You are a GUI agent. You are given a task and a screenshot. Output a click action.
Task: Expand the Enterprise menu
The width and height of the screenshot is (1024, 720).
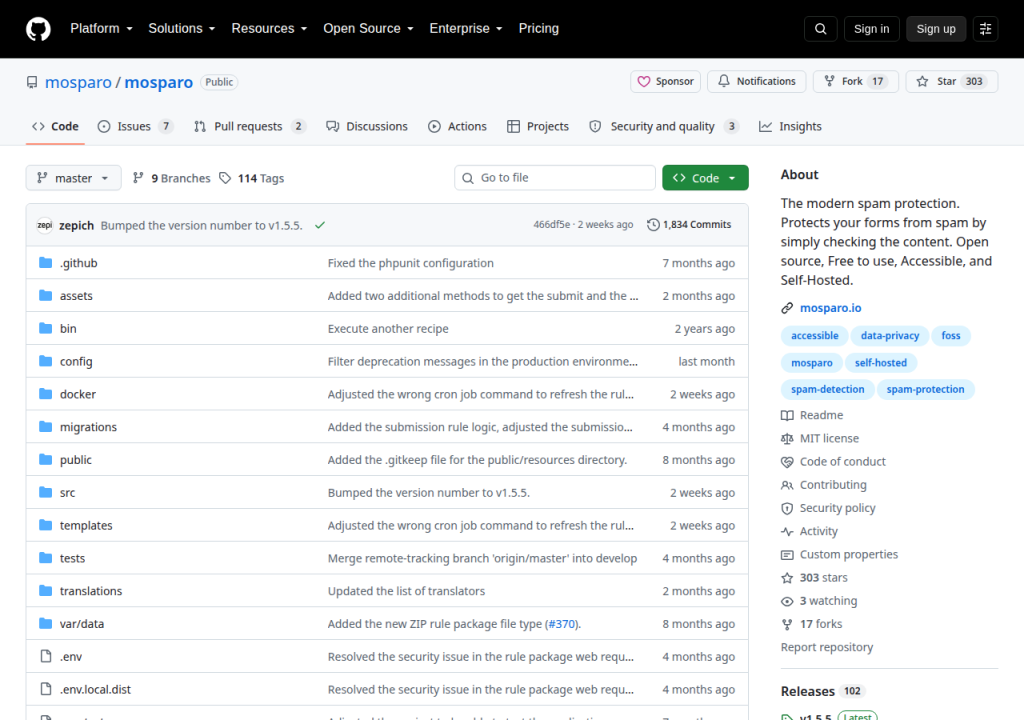(466, 29)
